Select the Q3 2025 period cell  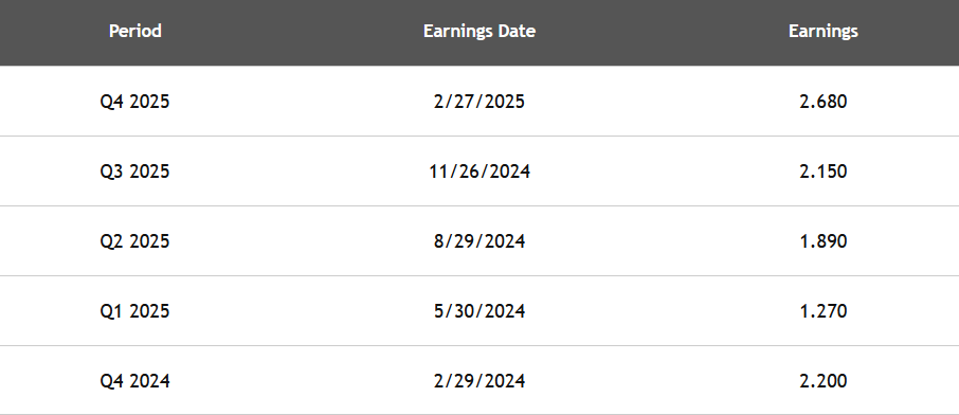pos(135,171)
